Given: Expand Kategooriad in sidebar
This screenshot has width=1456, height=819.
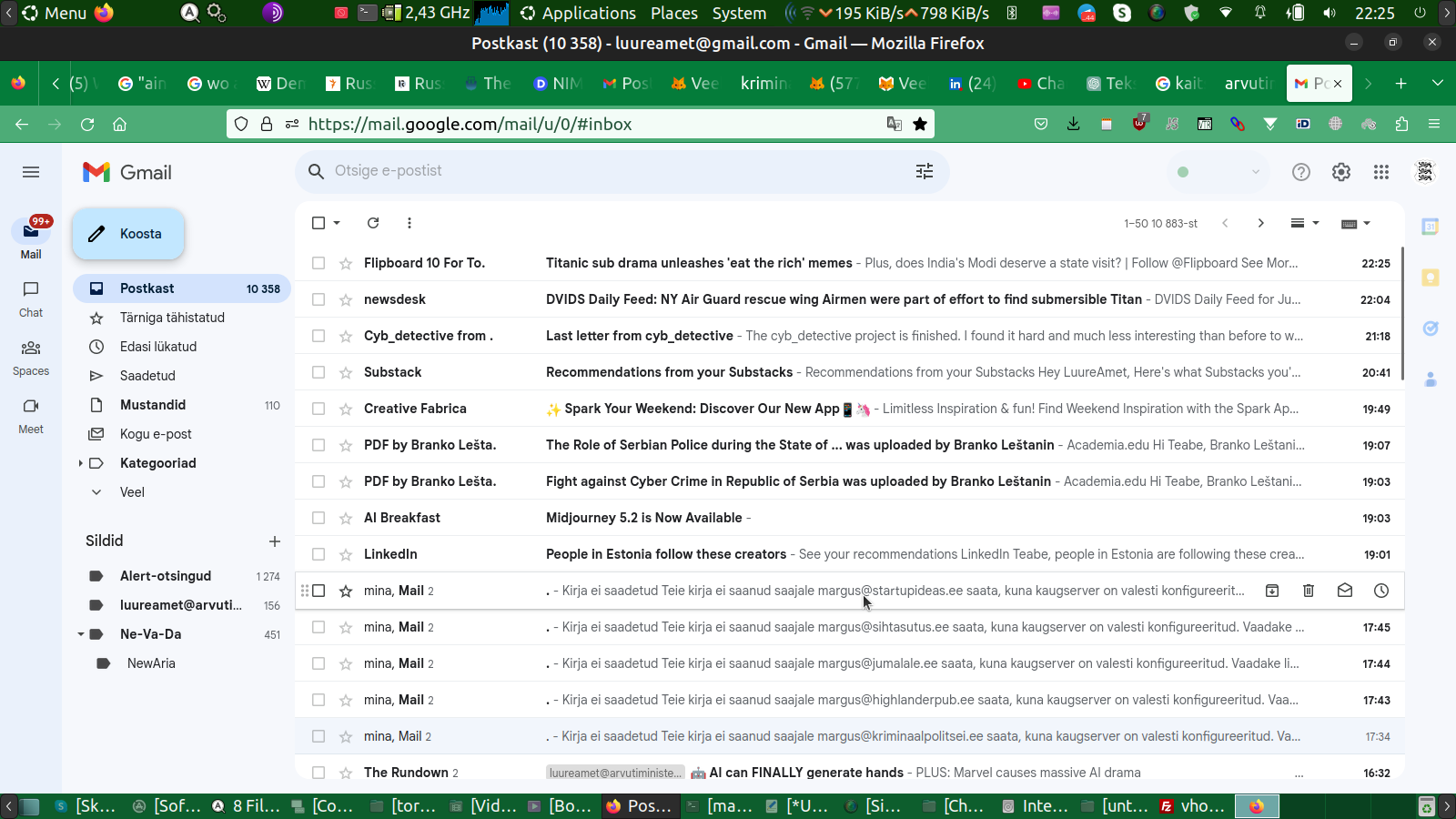Looking at the screenshot, I should click(81, 463).
